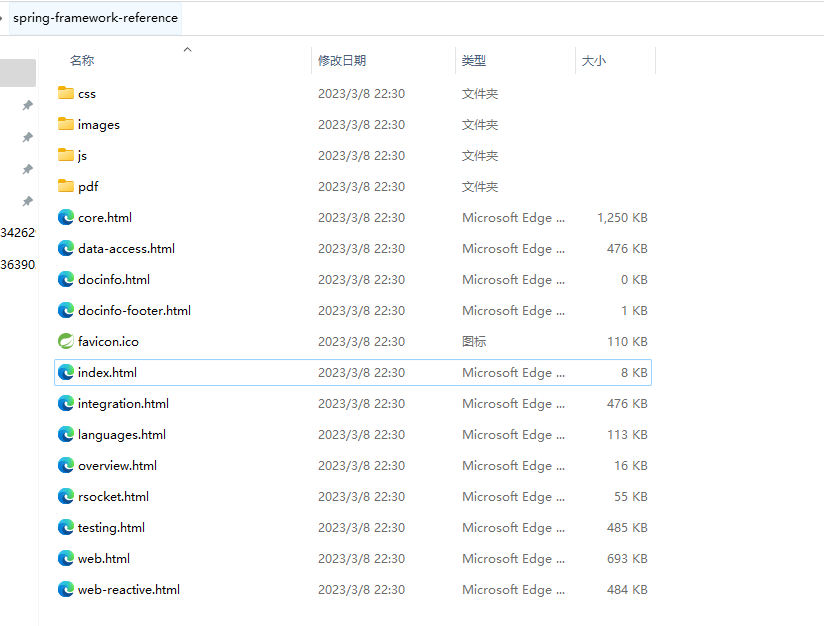The width and height of the screenshot is (824, 626).
Task: Click the Edge icon of rsocket.html
Action: (66, 496)
